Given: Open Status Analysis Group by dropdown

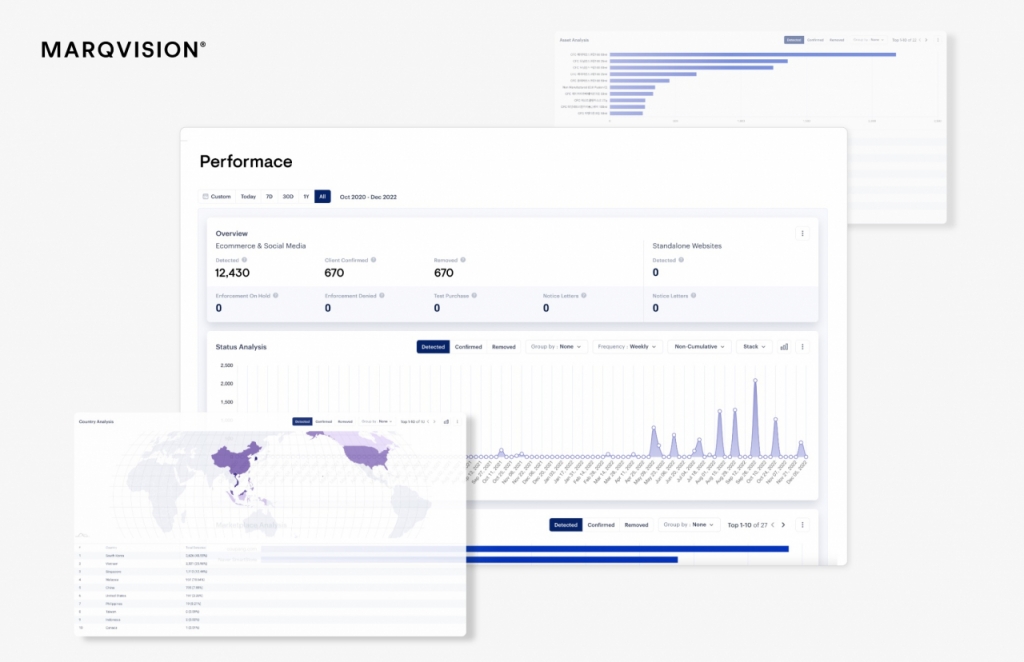Looking at the screenshot, I should [x=556, y=347].
